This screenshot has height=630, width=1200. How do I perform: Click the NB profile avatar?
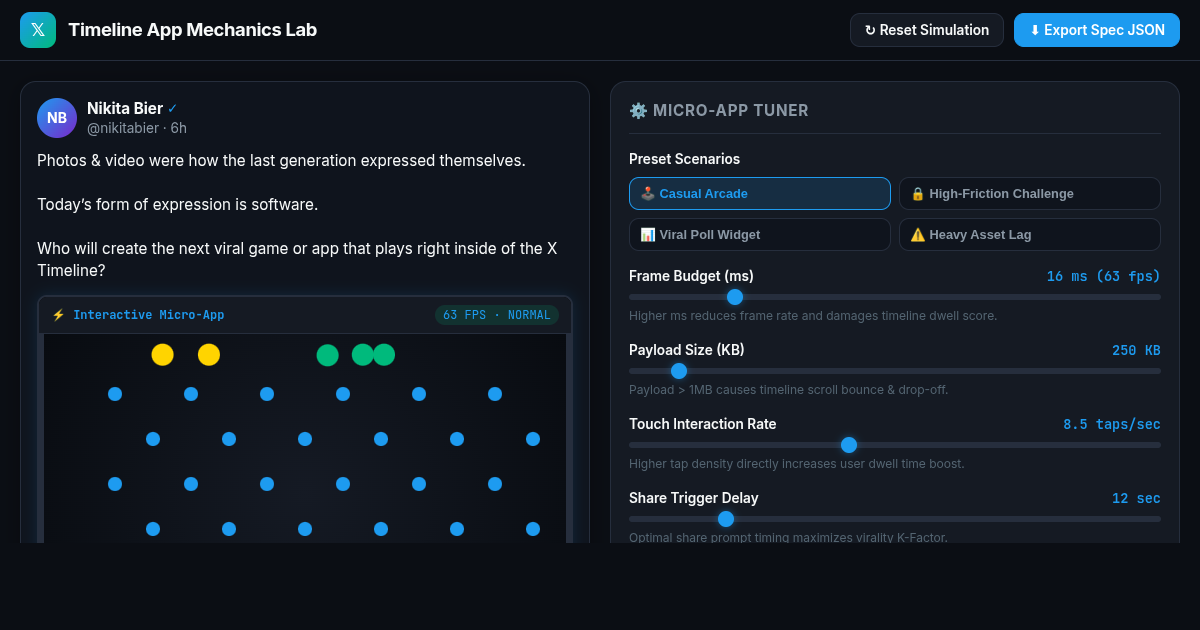point(57,118)
